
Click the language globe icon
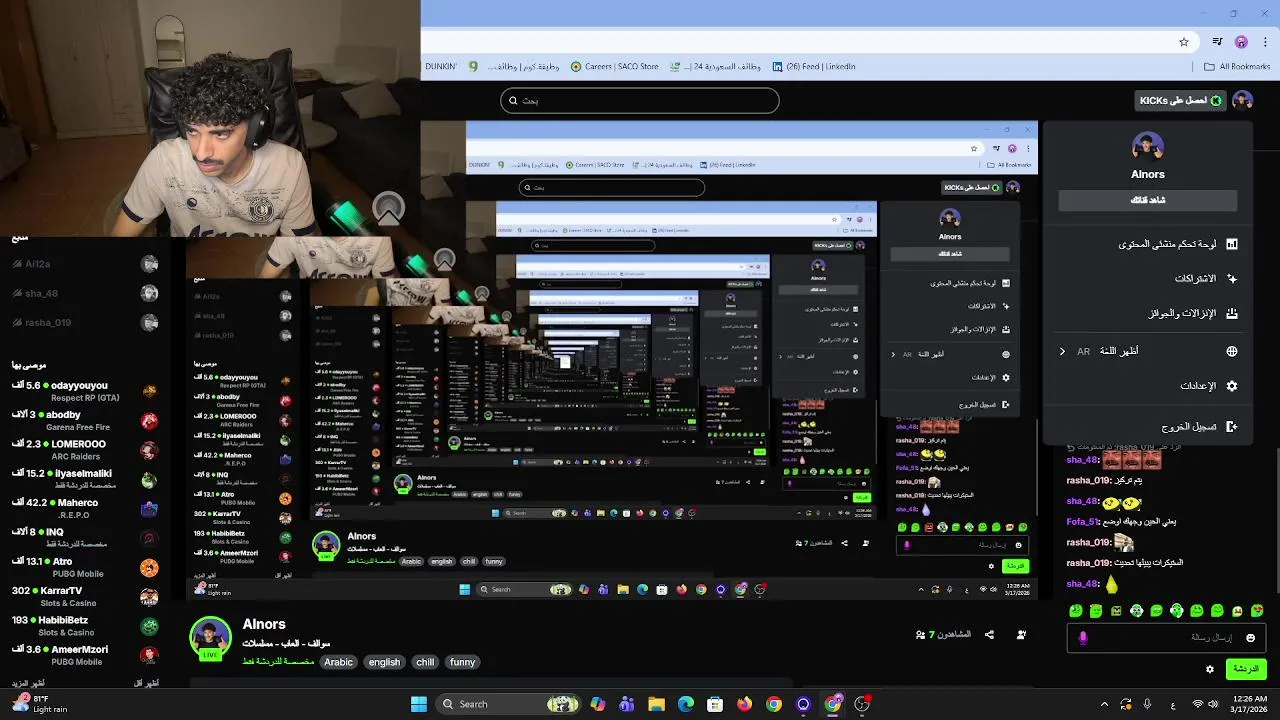pos(1232,351)
